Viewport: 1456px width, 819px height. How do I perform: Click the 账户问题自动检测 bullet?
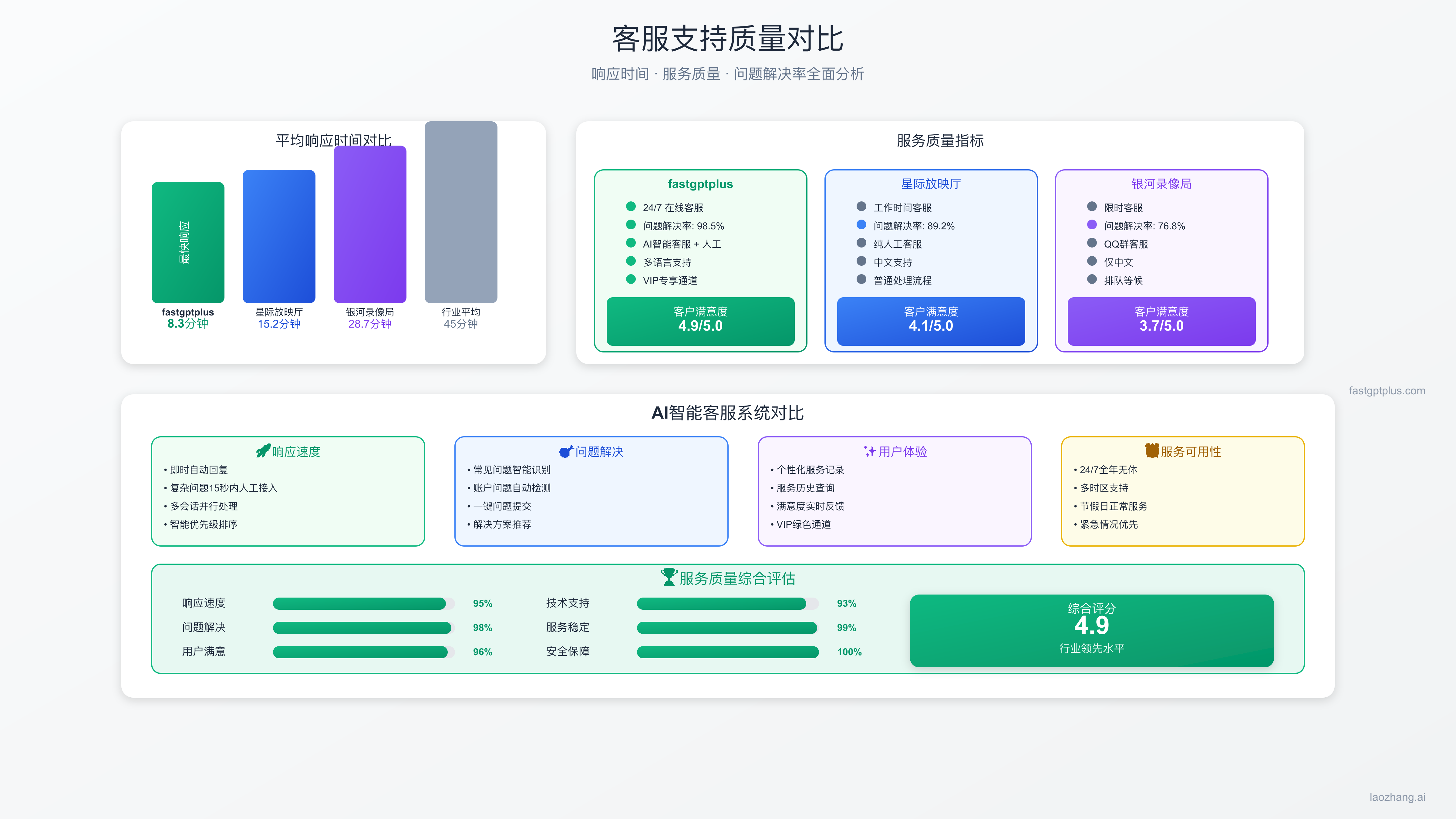509,488
